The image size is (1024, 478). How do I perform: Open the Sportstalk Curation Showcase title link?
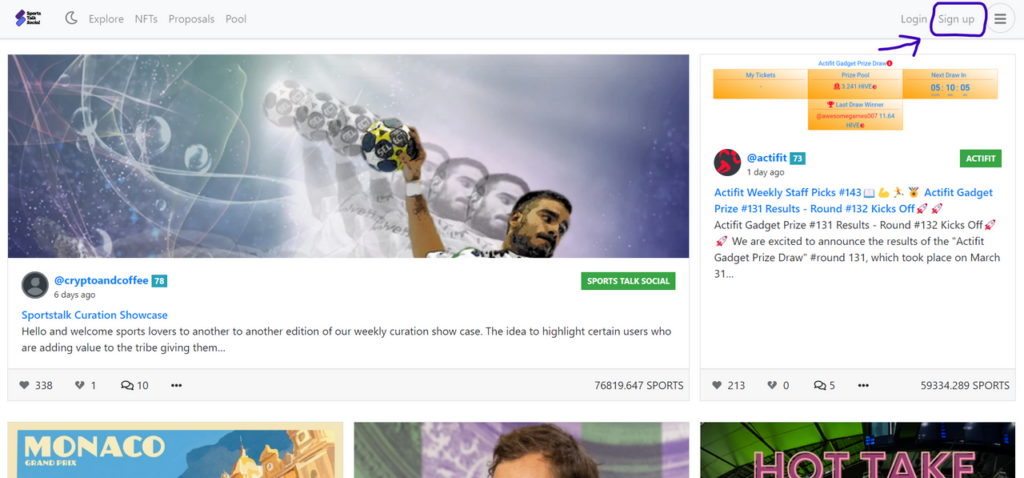pyautogui.click(x=95, y=315)
